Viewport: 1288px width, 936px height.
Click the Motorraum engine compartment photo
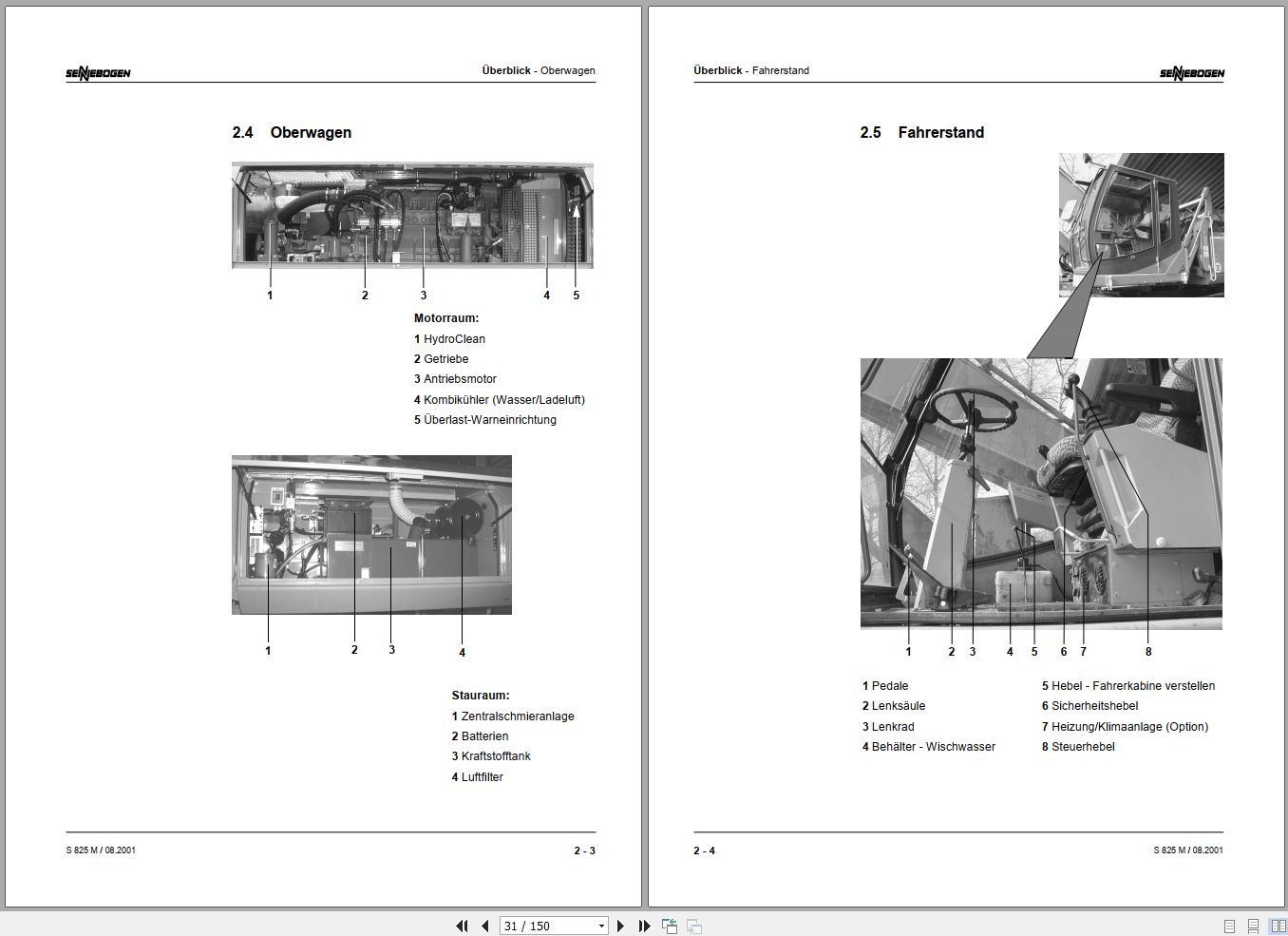tap(412, 216)
